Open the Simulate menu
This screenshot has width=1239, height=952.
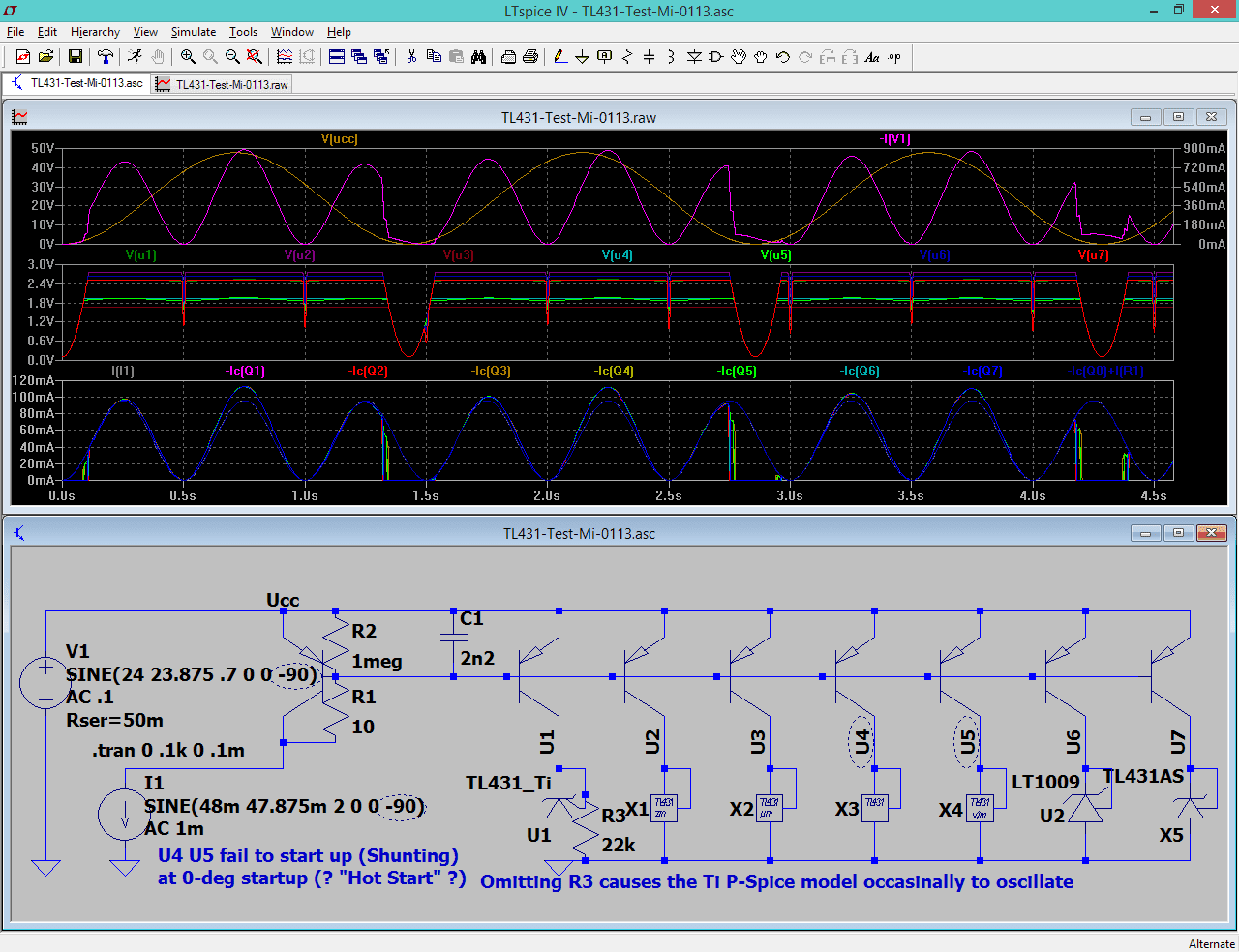(194, 32)
